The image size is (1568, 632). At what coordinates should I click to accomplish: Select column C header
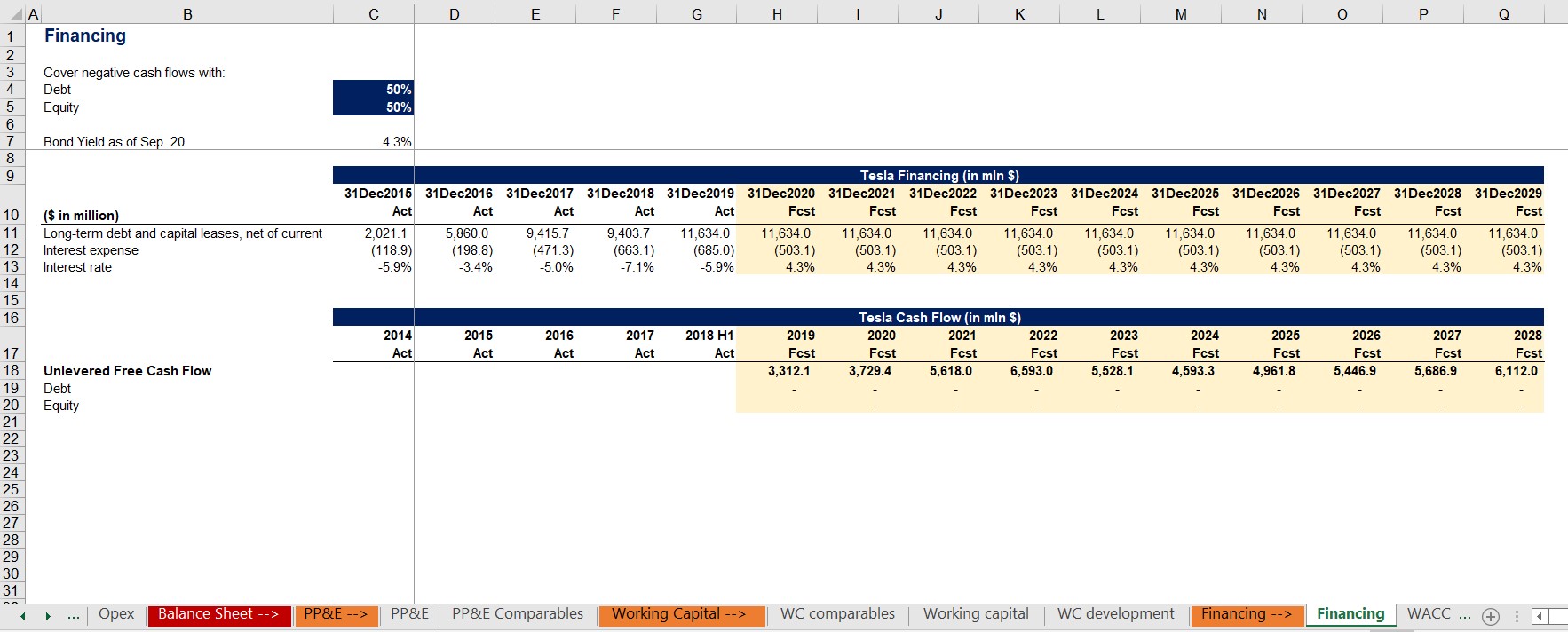(x=374, y=14)
